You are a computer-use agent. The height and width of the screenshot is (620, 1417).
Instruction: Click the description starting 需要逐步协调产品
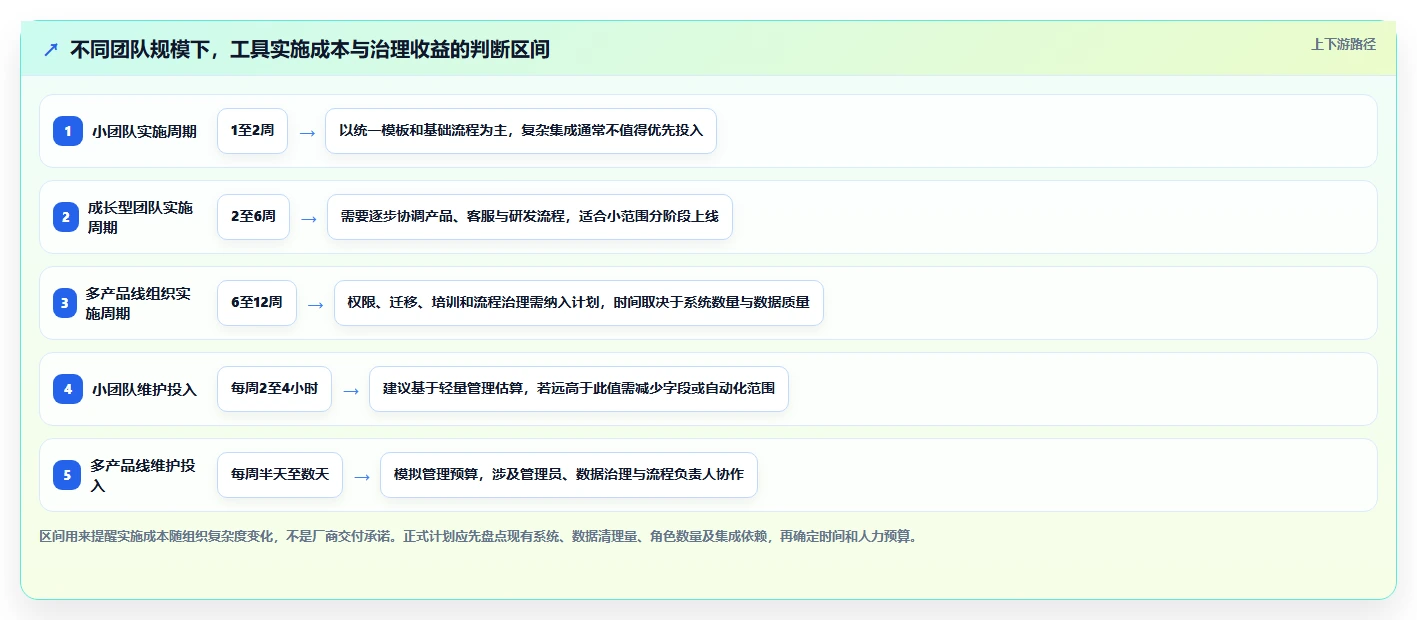[x=530, y=217]
